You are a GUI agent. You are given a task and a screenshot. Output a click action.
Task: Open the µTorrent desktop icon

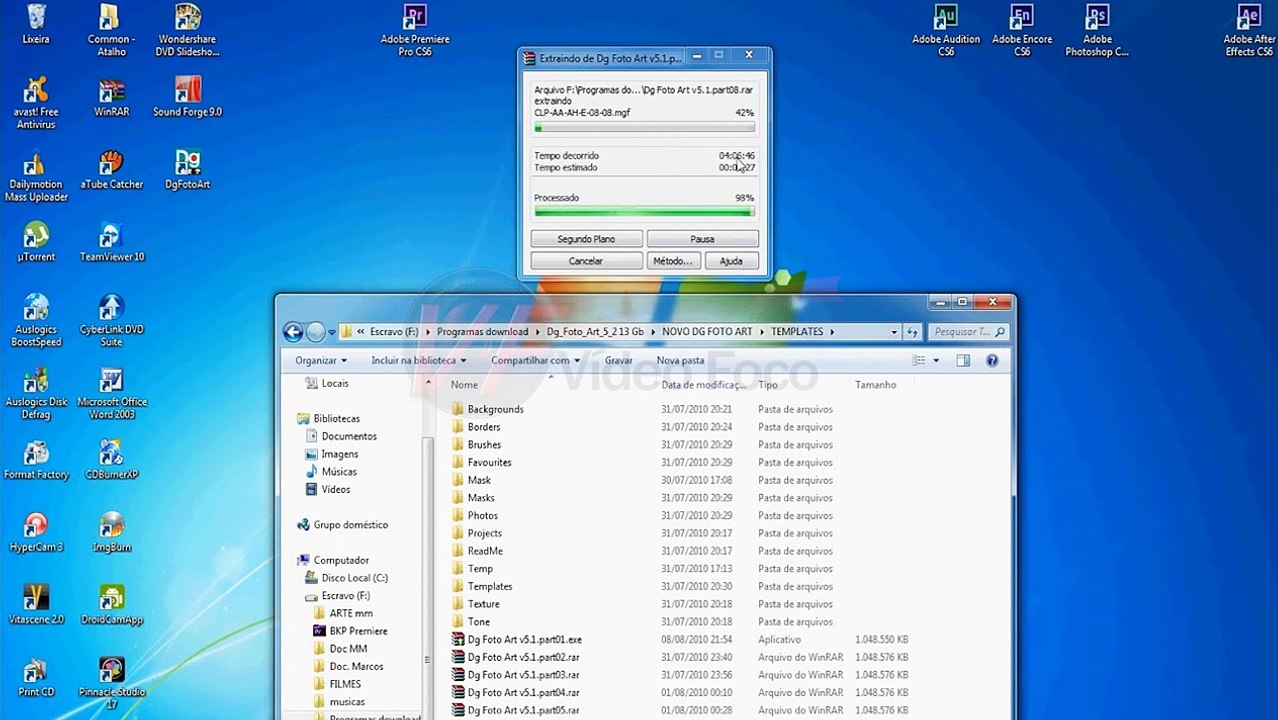pyautogui.click(x=36, y=242)
